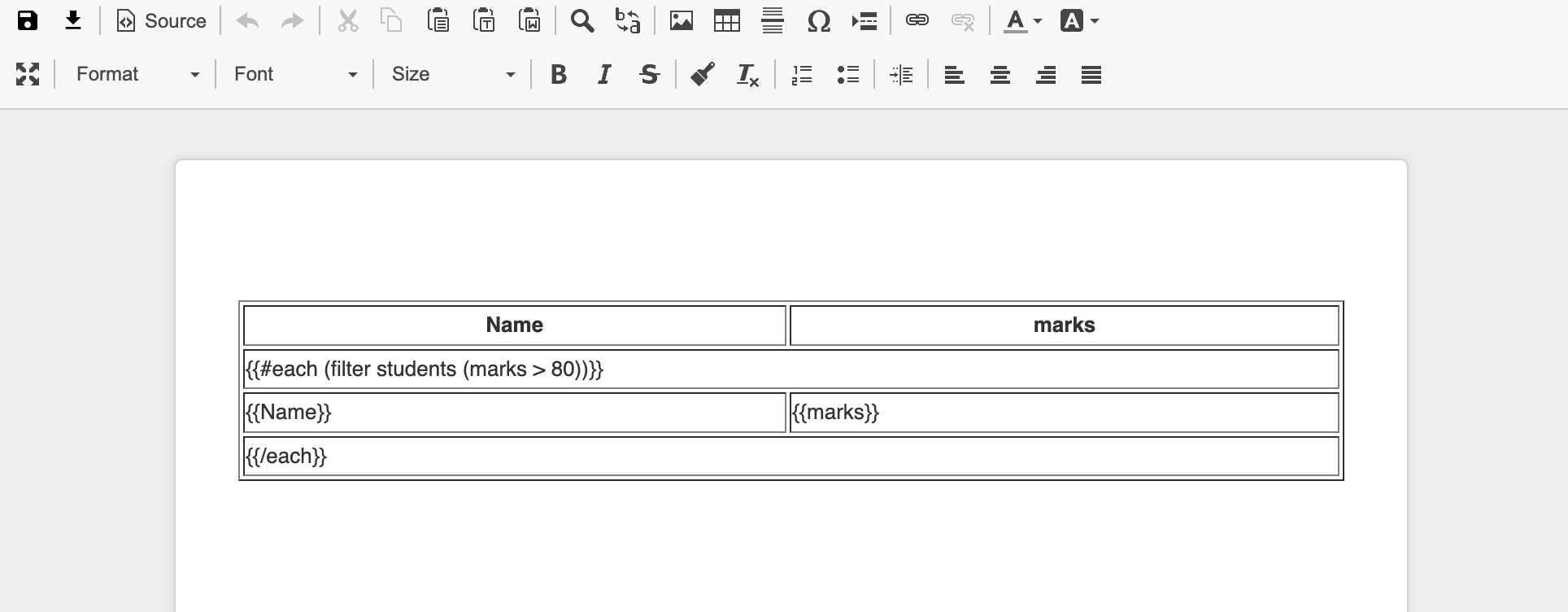Toggle Bold formatting
Screen dimensions: 1568x612
coord(558,75)
